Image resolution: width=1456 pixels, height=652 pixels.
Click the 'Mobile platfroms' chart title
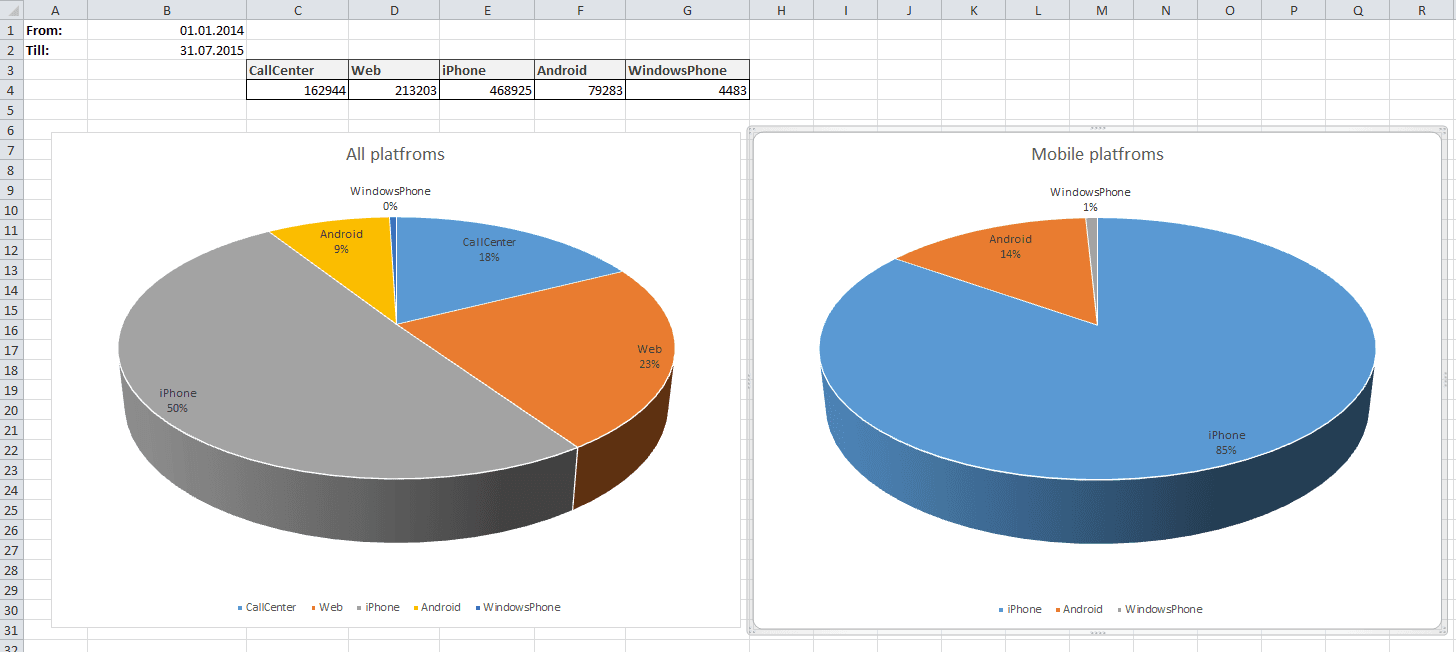point(1097,154)
